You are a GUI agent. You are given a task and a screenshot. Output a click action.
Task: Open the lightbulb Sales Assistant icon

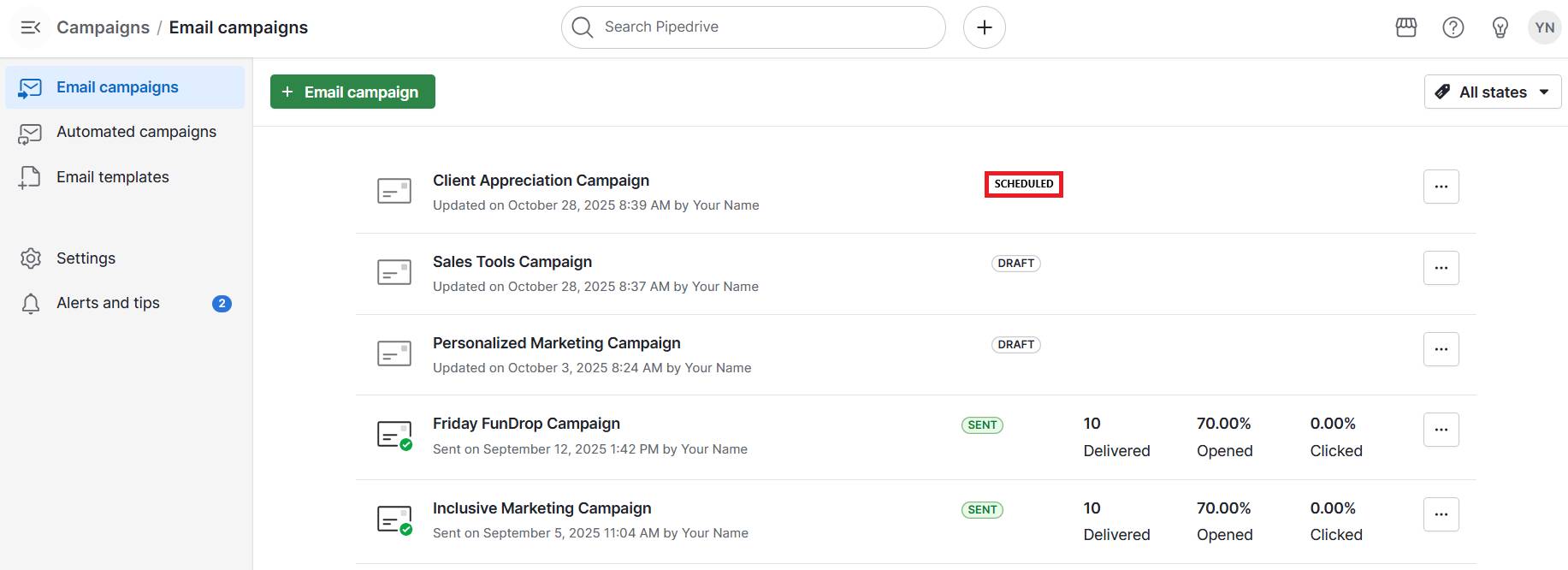coord(1500,27)
